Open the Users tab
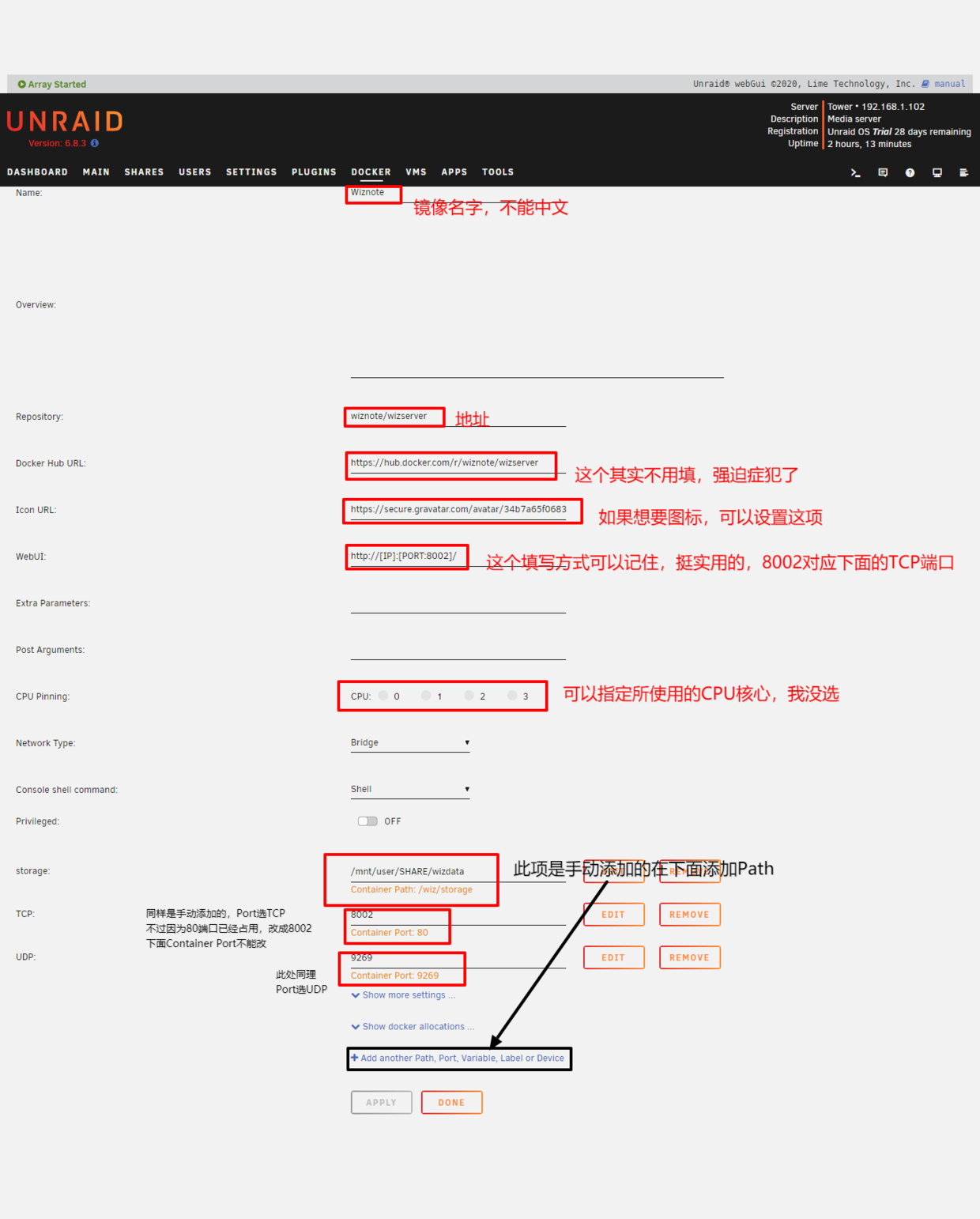Image resolution: width=980 pixels, height=1219 pixels. click(195, 172)
